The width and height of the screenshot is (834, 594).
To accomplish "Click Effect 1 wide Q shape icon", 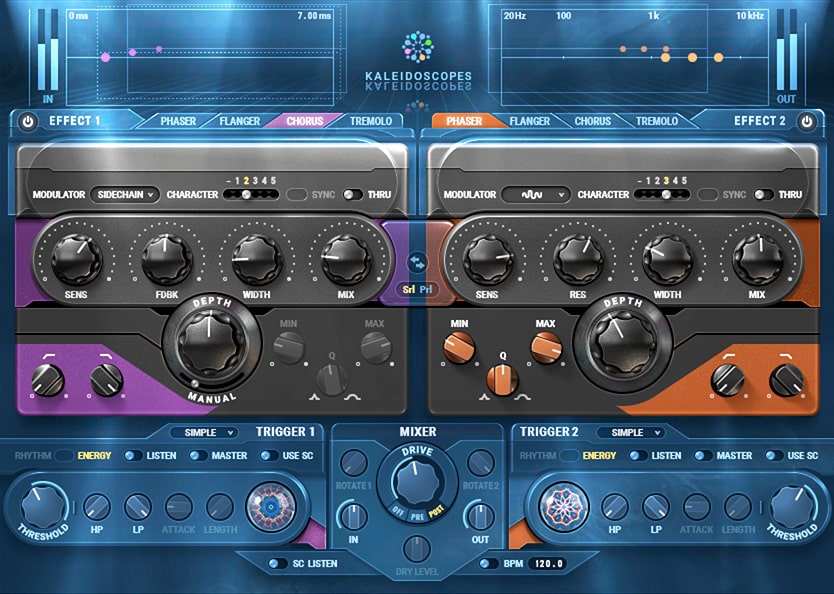I will 353,397.
